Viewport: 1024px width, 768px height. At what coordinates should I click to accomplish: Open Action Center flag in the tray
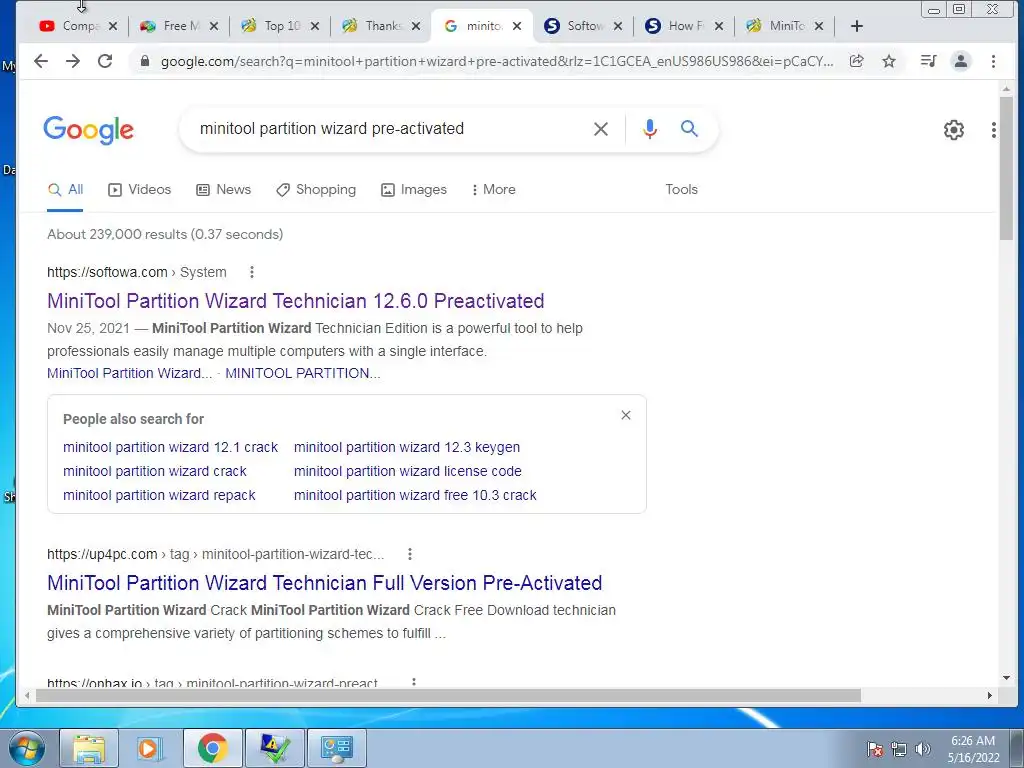(x=874, y=749)
